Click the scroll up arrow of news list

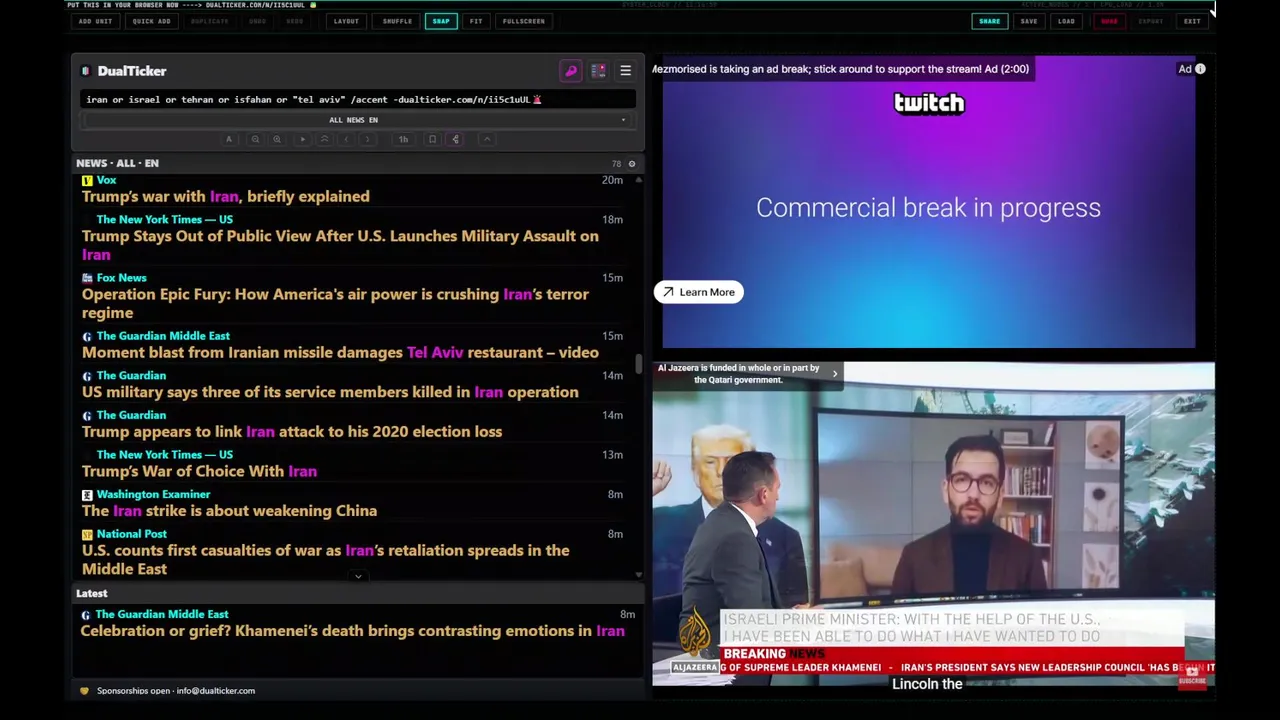click(638, 180)
